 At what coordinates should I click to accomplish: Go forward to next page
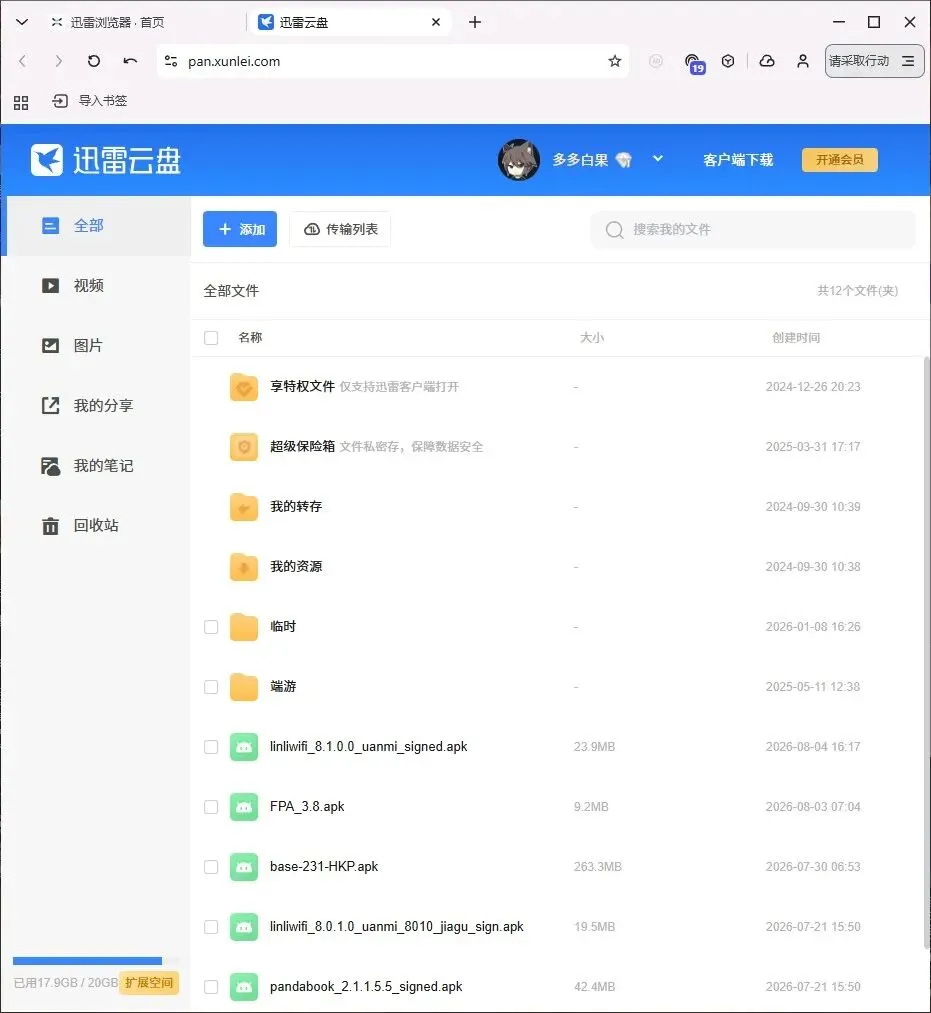tap(59, 61)
